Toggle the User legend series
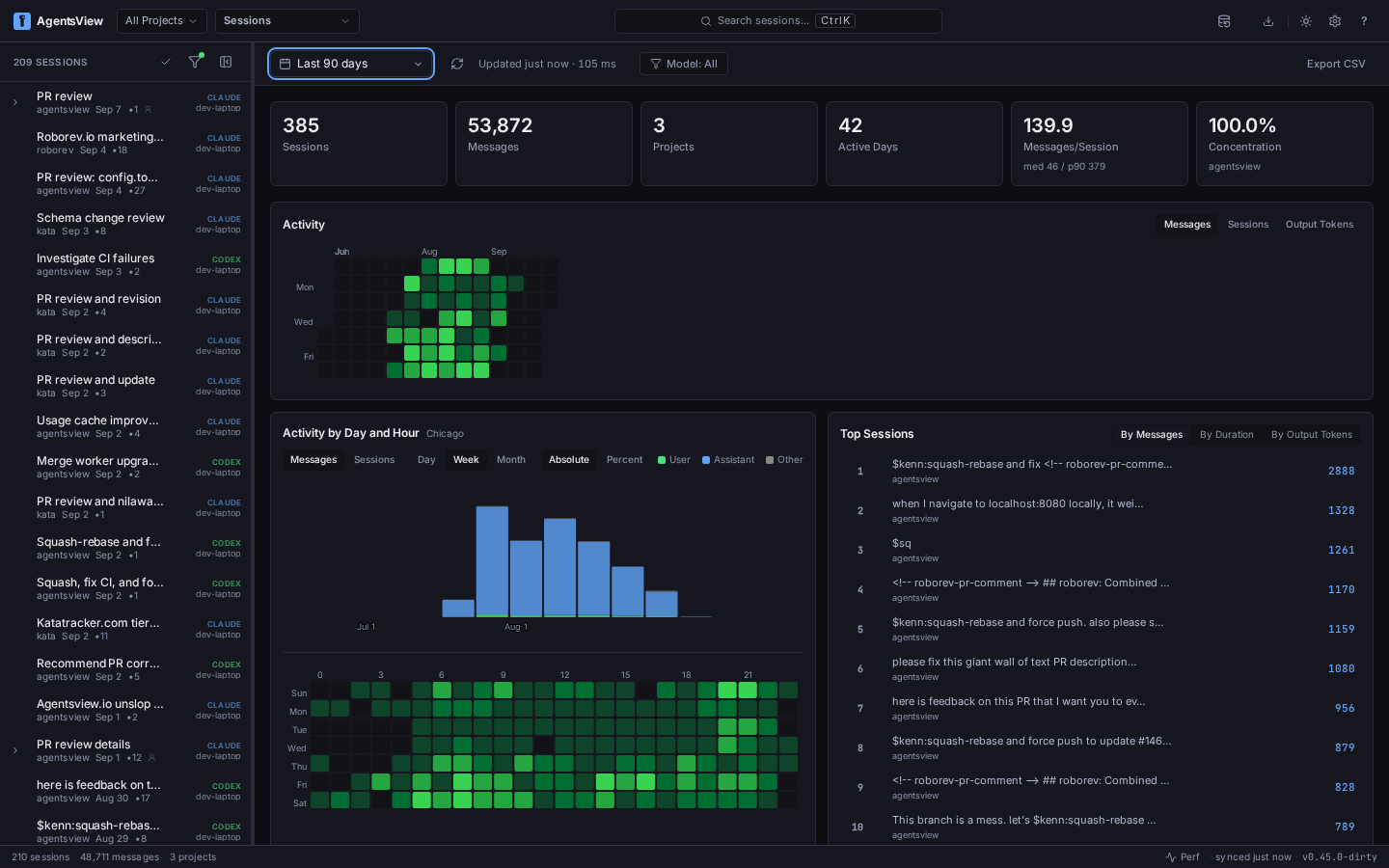The height and width of the screenshot is (868, 1389). [674, 460]
